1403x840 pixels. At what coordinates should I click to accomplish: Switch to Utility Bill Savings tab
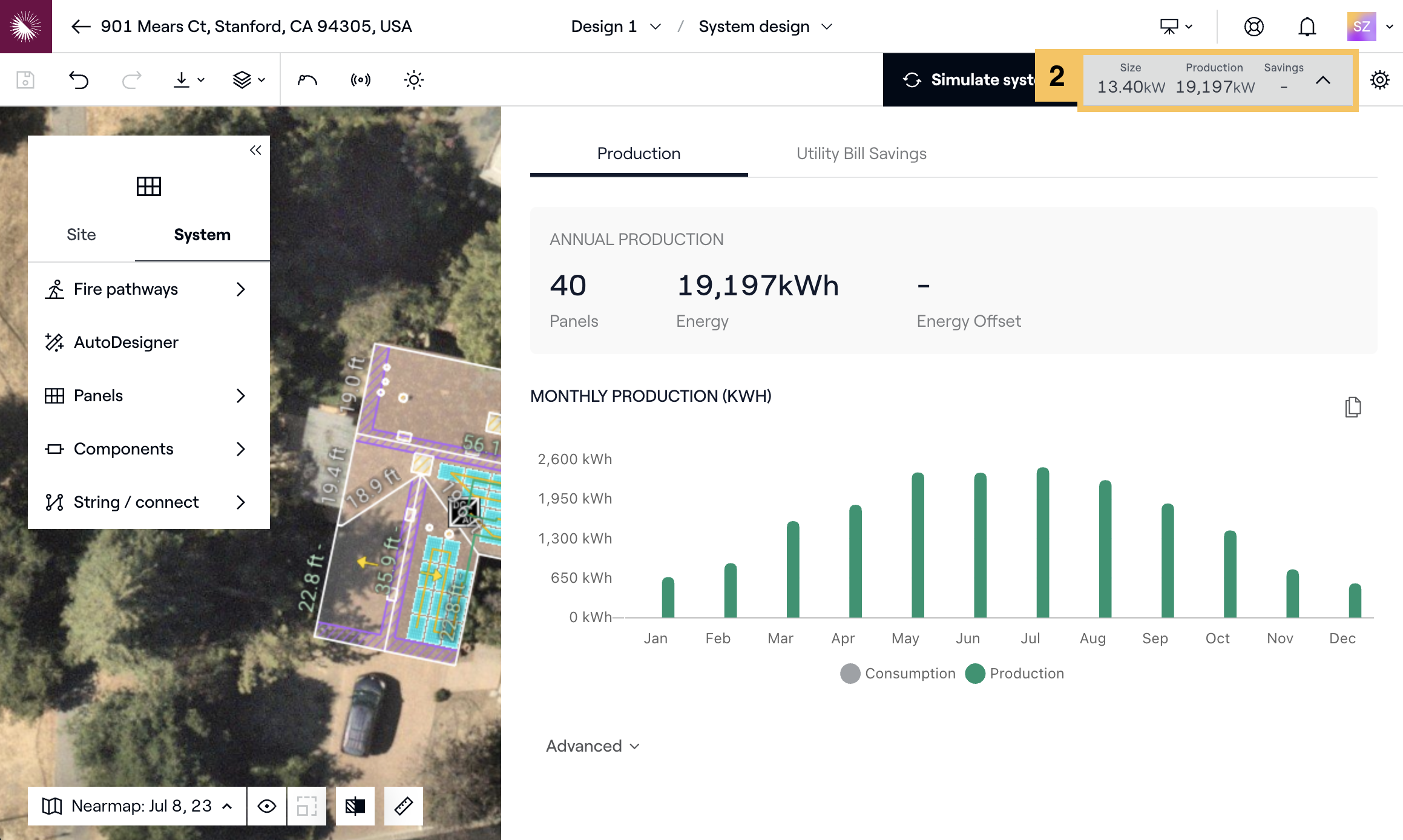(x=861, y=154)
